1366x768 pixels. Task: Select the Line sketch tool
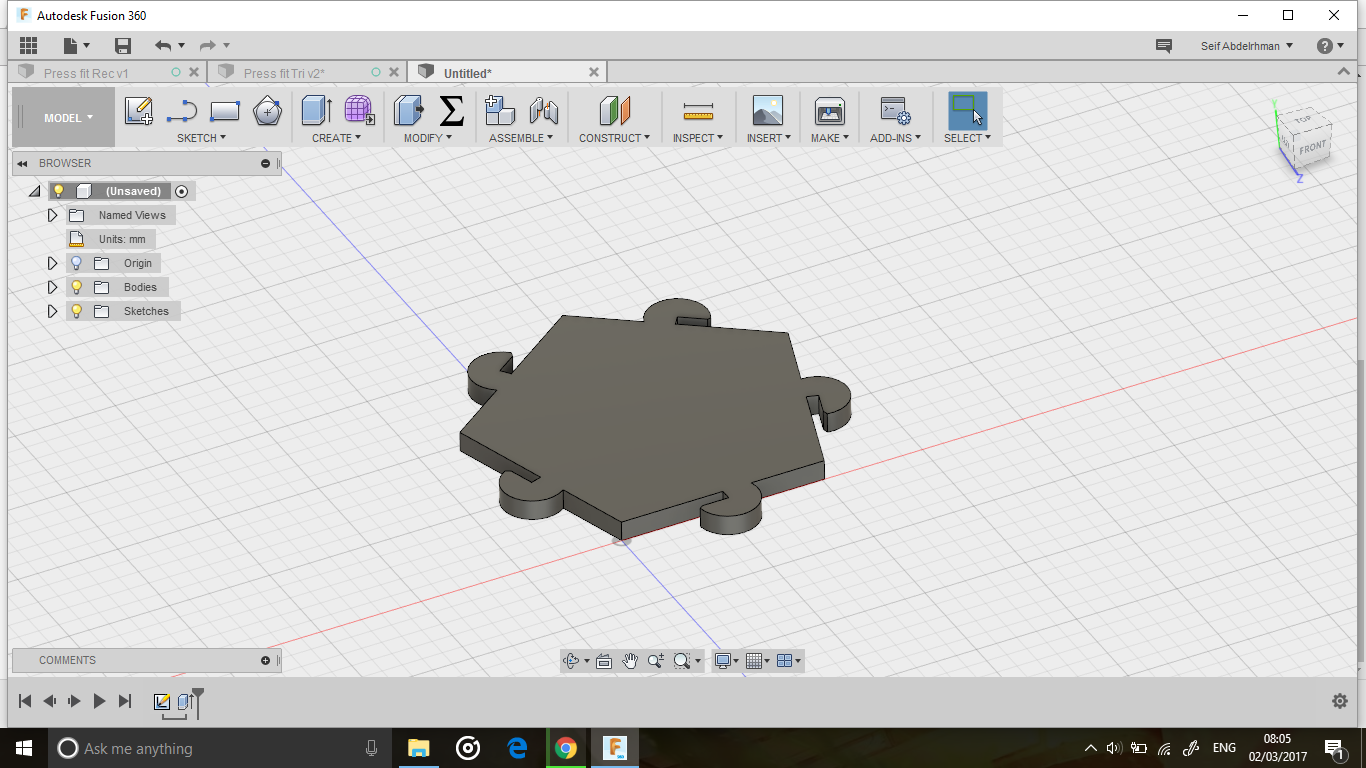182,111
